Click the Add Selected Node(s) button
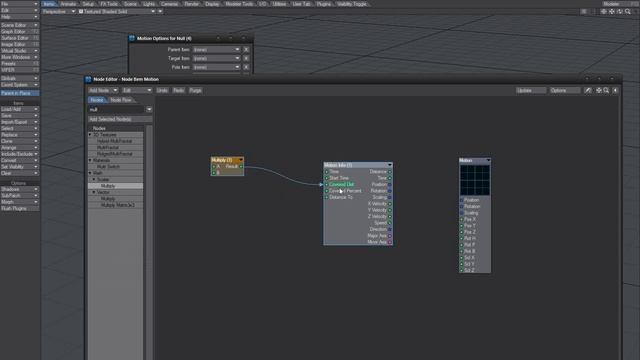This screenshot has width=640, height=360. point(120,119)
